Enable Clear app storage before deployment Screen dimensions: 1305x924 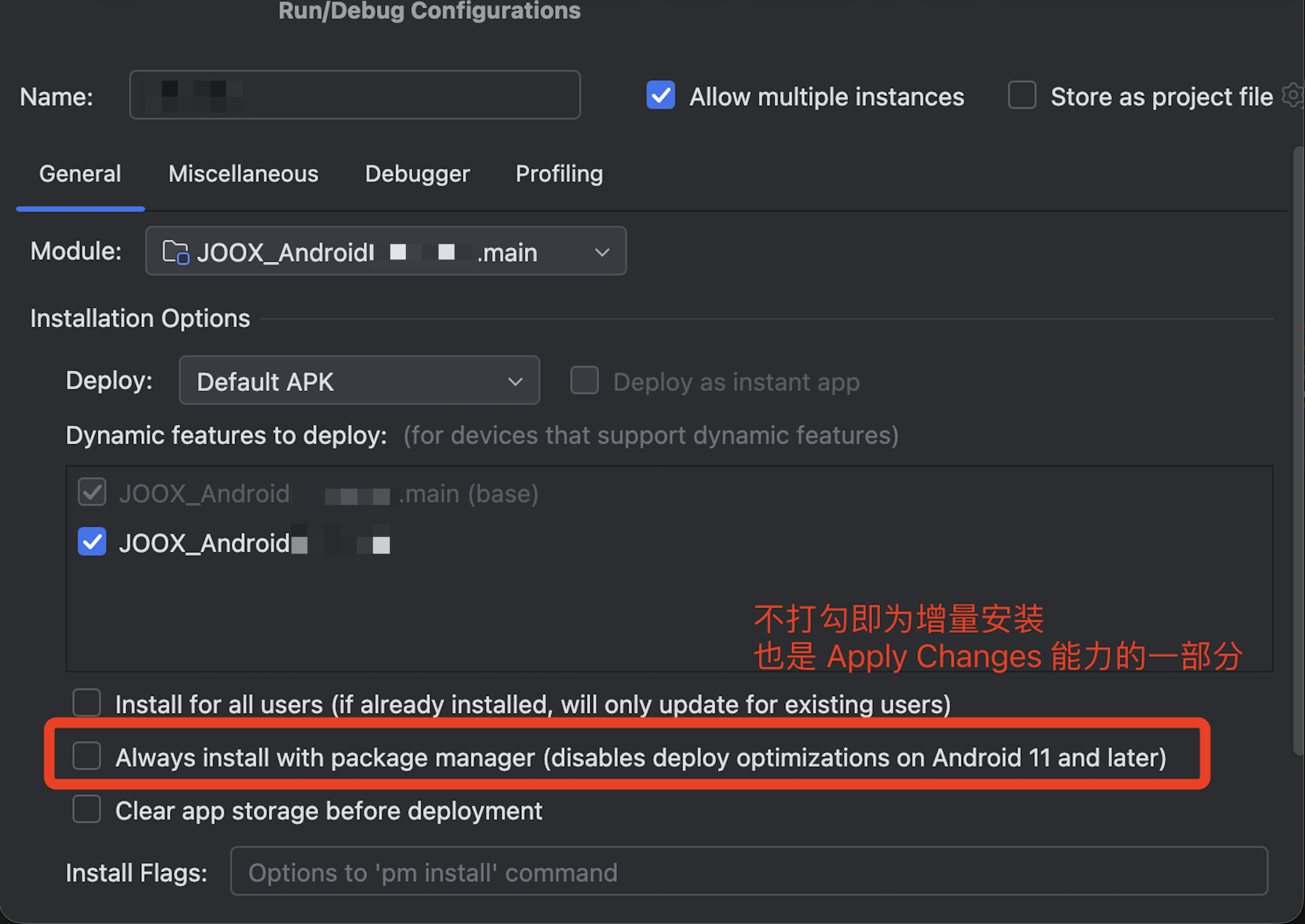[87, 809]
